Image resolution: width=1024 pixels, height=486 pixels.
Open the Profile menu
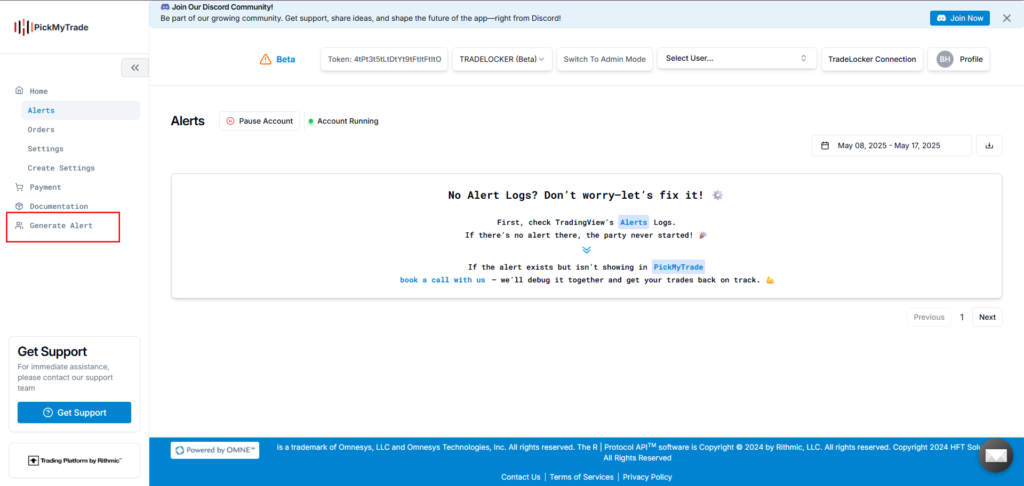pos(958,59)
